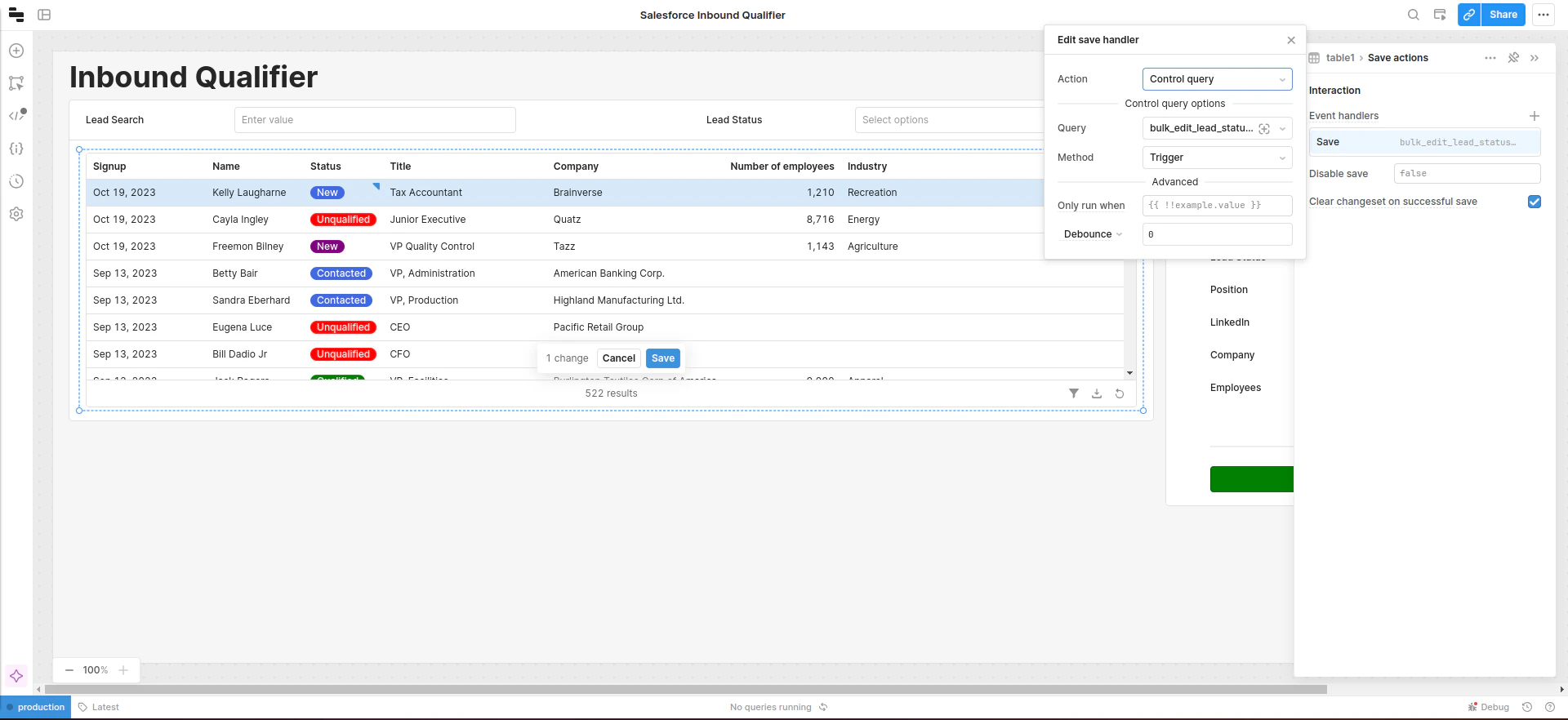This screenshot has height=720, width=1568.
Task: Click the status bar help icon
Action: coord(1550,707)
